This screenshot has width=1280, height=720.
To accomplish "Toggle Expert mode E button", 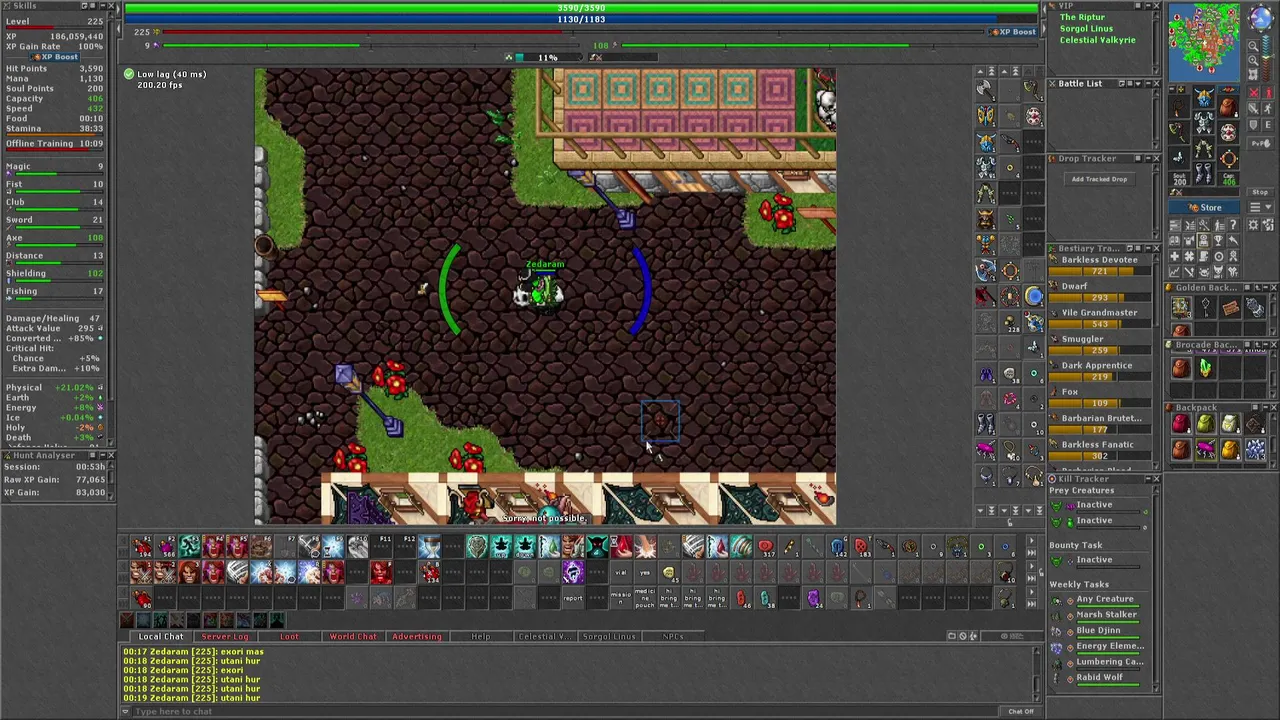I will pos(1268,124).
